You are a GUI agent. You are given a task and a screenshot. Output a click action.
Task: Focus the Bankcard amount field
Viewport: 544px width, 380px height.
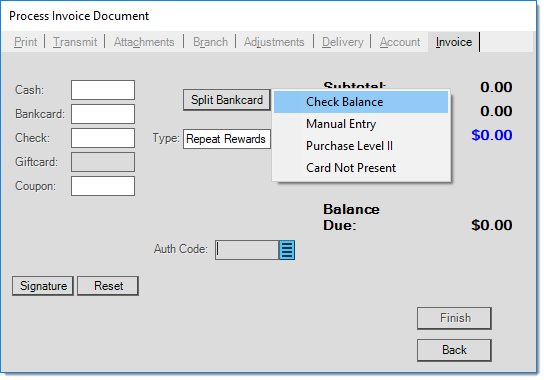(103, 114)
